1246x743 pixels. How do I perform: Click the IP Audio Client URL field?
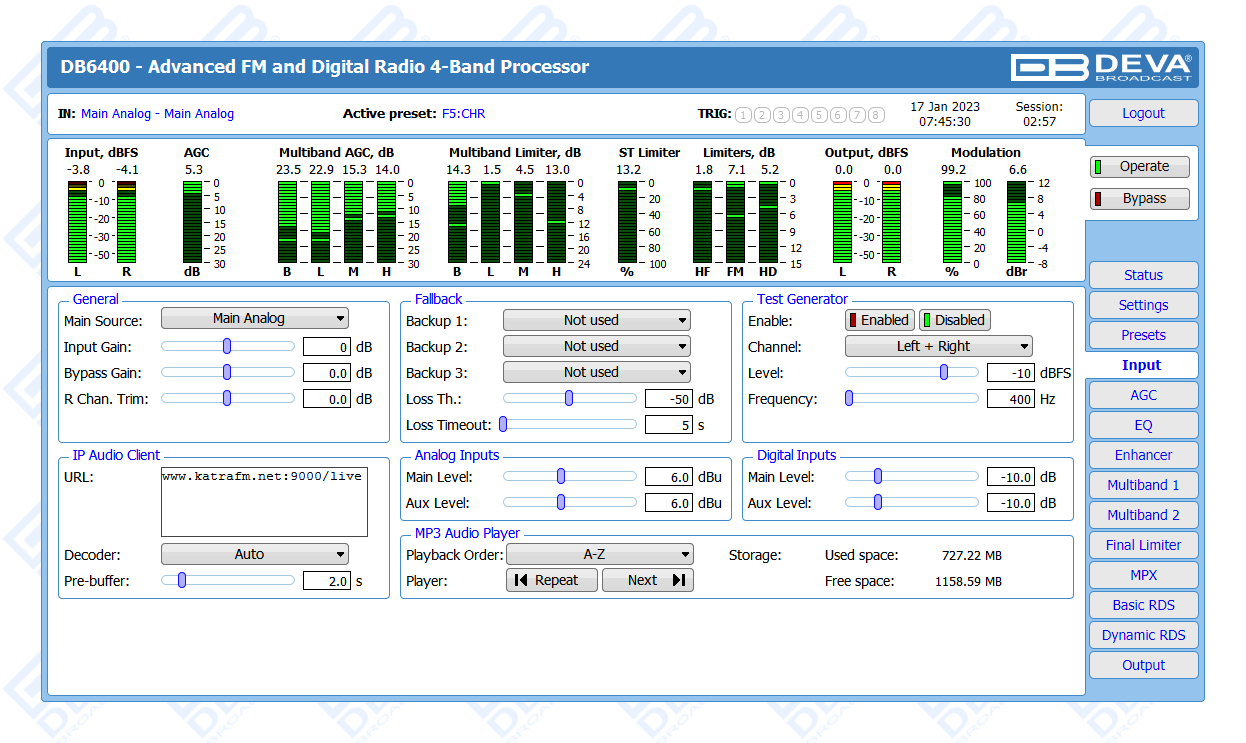pyautogui.click(x=263, y=502)
